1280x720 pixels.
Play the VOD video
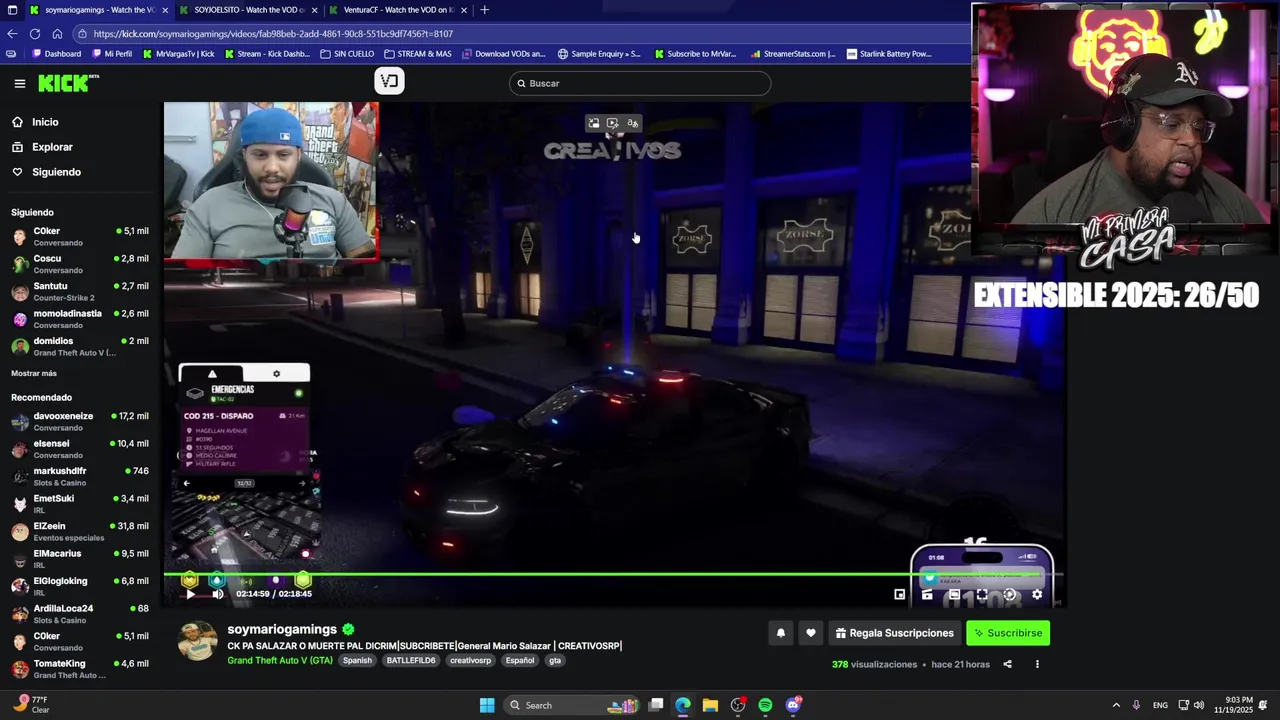pyautogui.click(x=190, y=594)
